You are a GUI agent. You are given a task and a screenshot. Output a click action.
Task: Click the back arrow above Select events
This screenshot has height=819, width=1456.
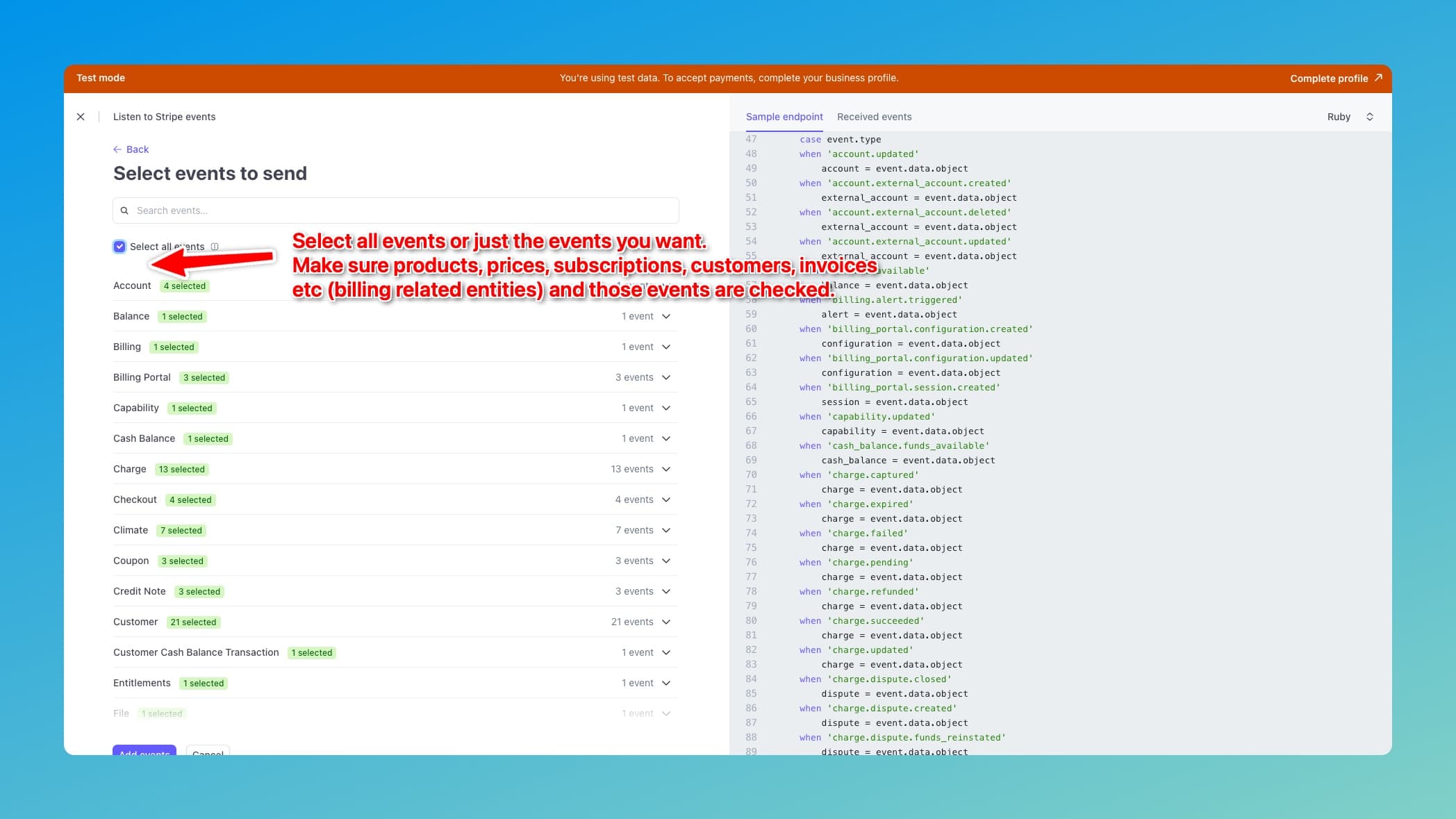(x=118, y=149)
